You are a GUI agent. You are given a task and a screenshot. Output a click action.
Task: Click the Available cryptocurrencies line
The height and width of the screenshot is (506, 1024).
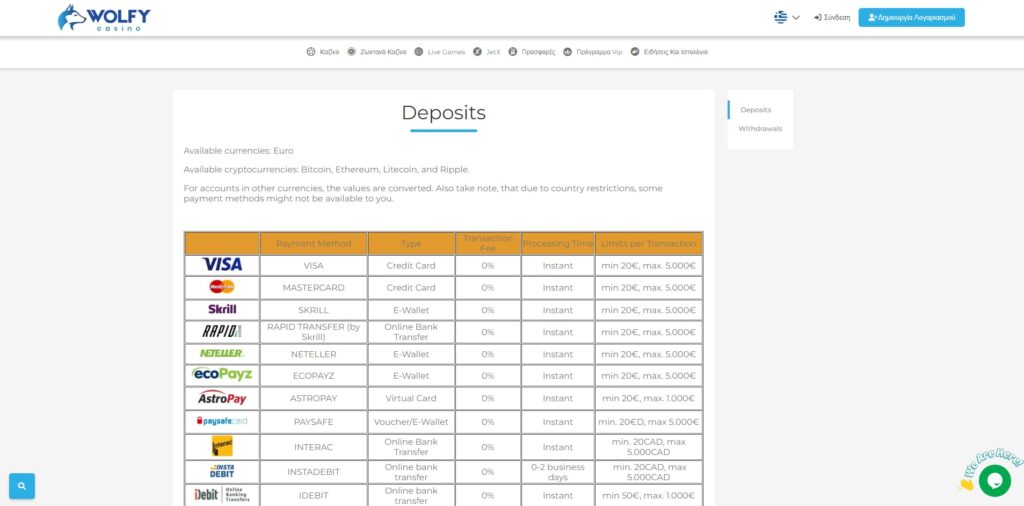(327, 170)
